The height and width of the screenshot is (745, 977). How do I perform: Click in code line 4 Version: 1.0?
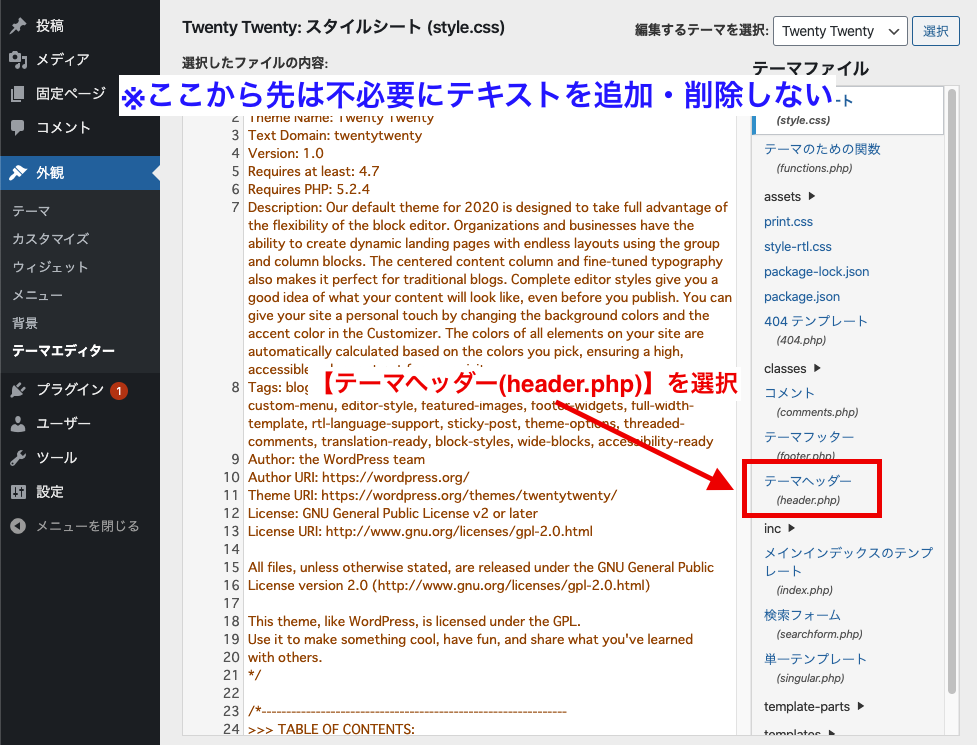pyautogui.click(x=286, y=153)
